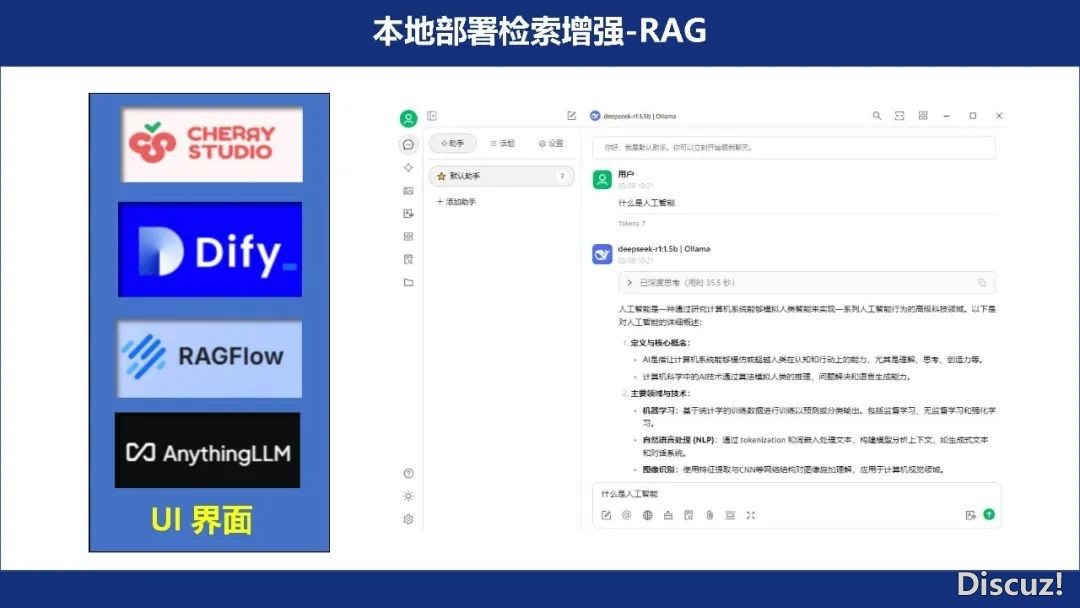
Task: Click new topic icon in input toolbar
Action: 606,515
